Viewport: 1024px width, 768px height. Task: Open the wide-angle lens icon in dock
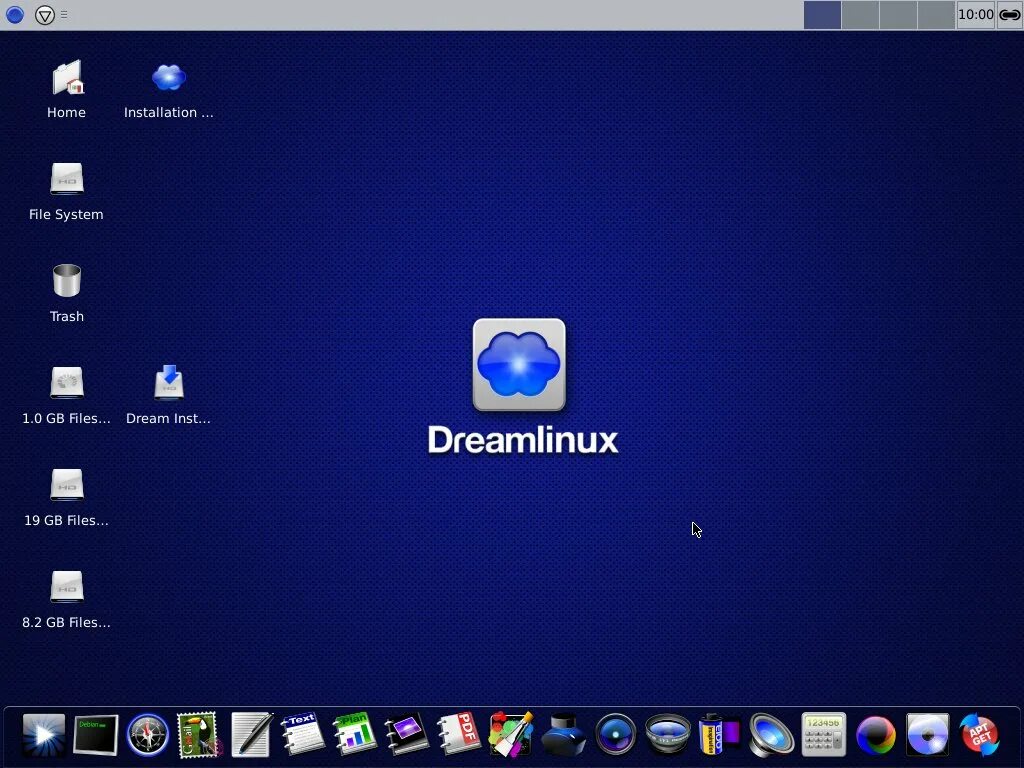point(667,735)
